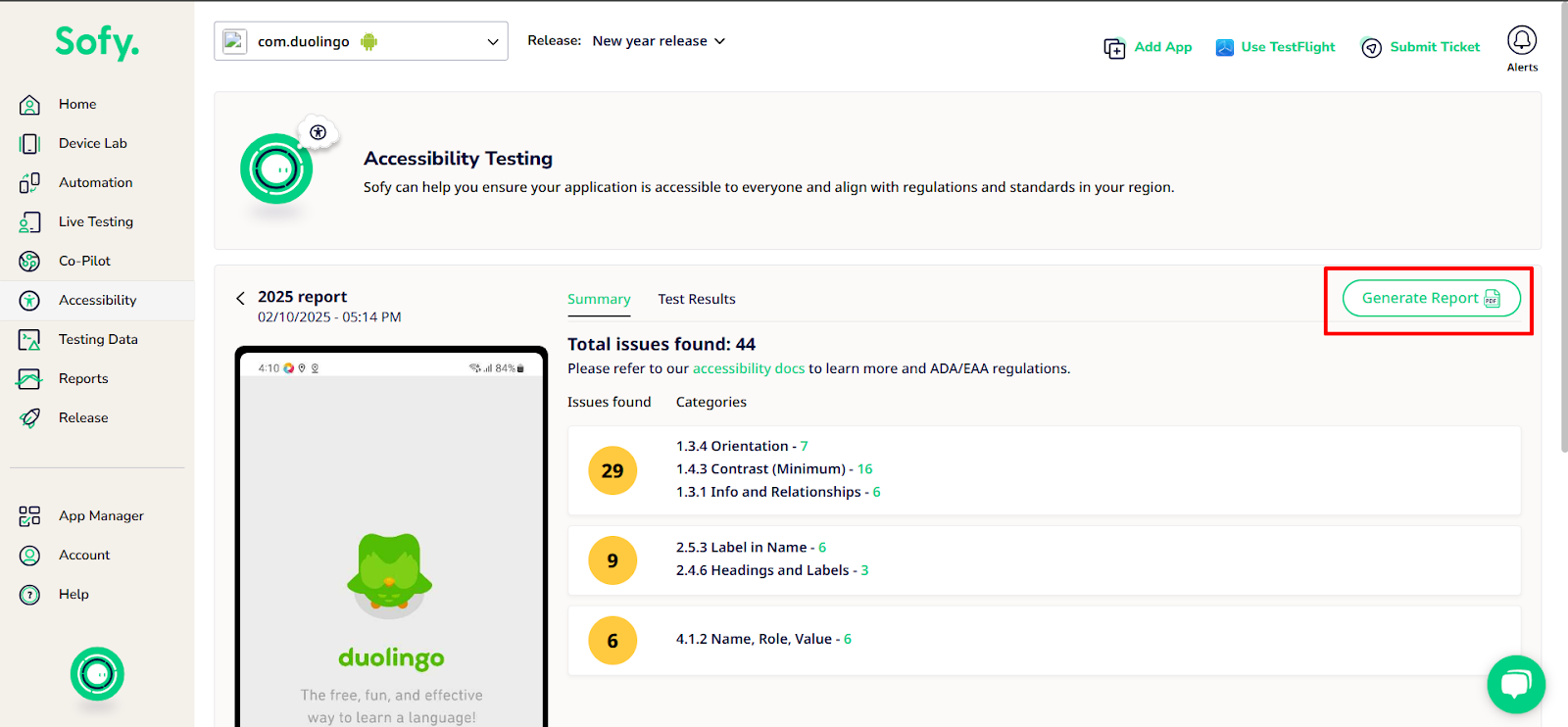Image resolution: width=1568 pixels, height=727 pixels.
Task: Click '4.1.2 Name, Role, Value - 6'
Action: (763, 639)
